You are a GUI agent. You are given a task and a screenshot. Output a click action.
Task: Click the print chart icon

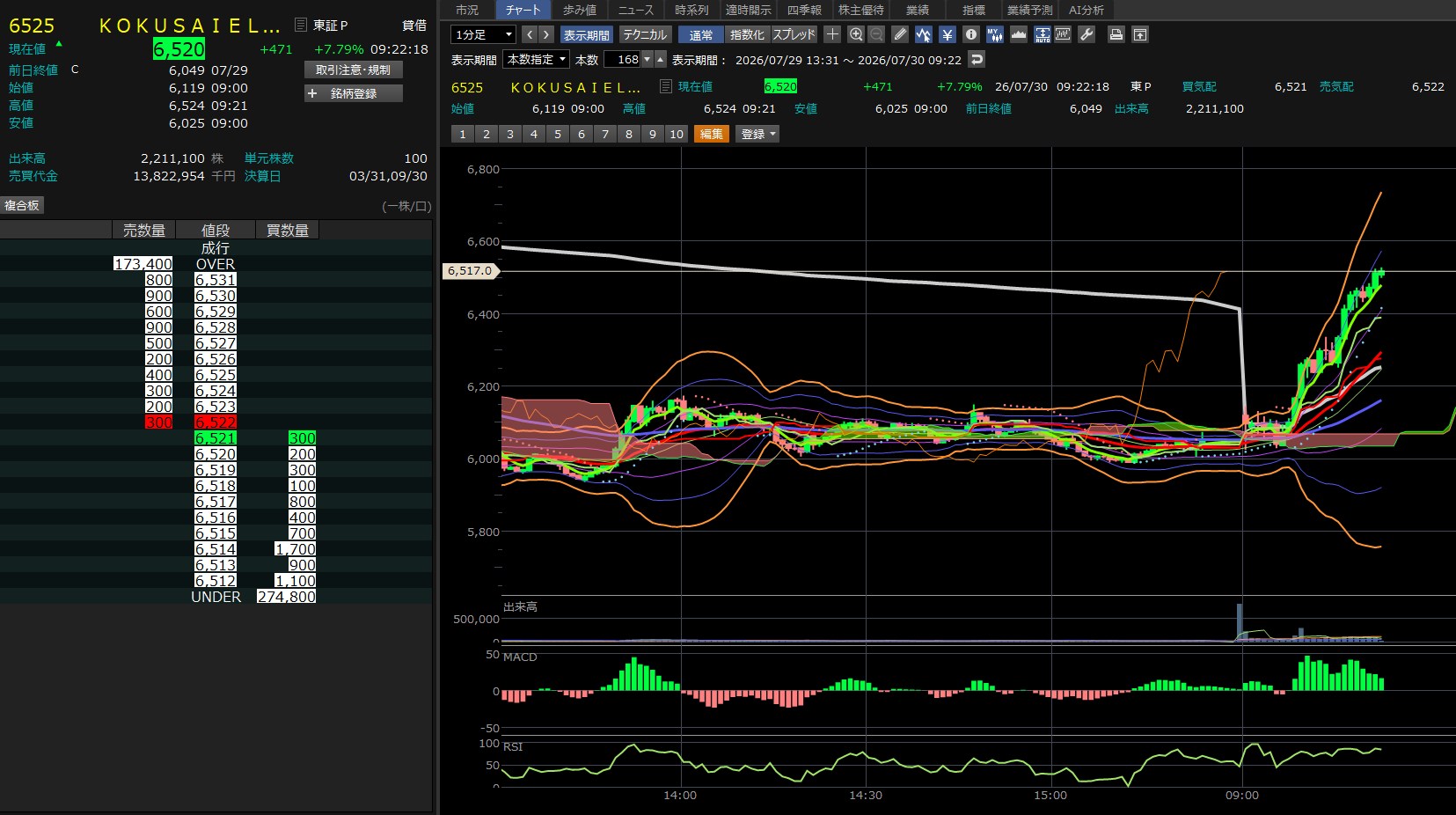[x=1116, y=34]
